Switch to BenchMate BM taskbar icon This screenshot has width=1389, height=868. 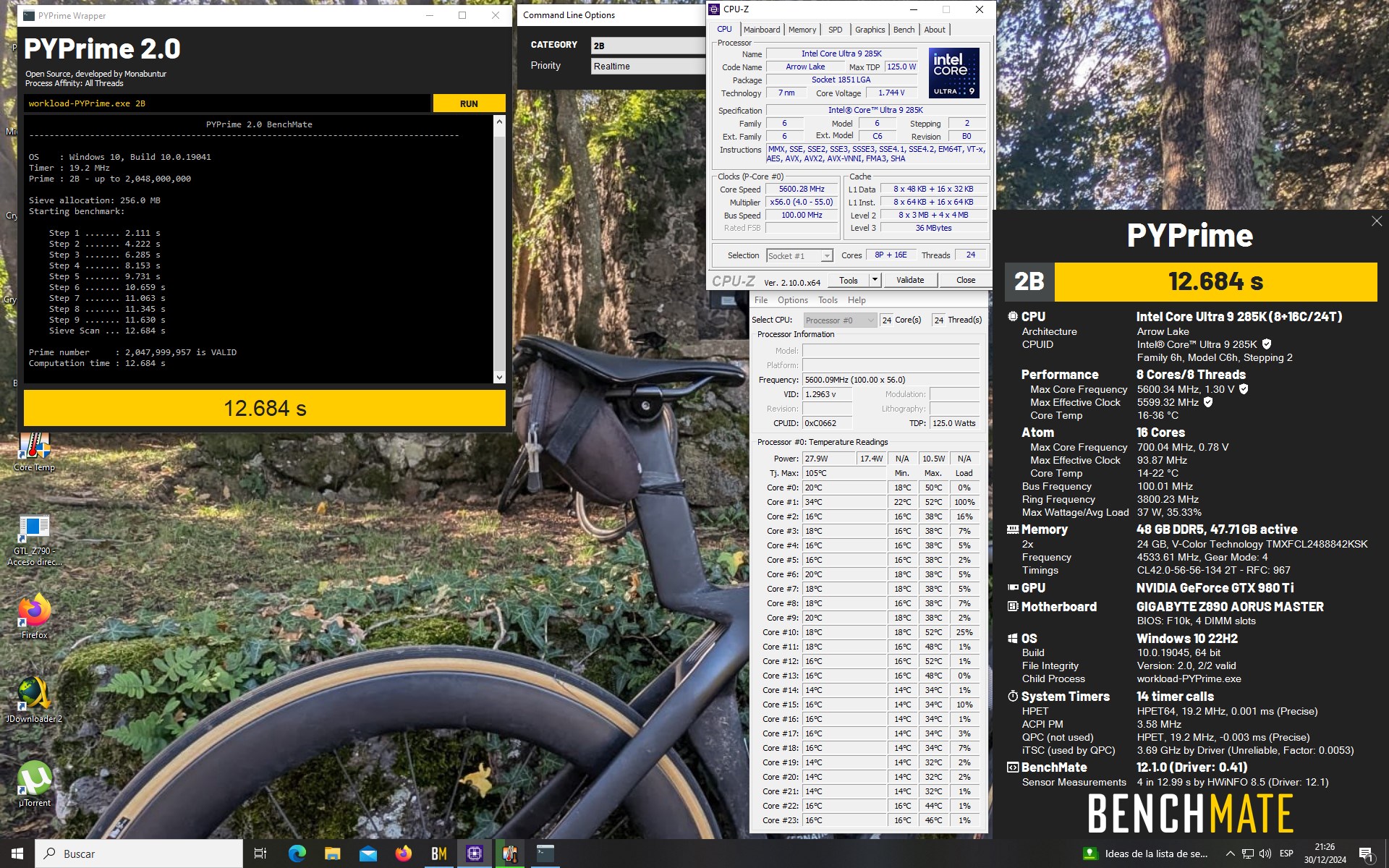click(x=438, y=854)
